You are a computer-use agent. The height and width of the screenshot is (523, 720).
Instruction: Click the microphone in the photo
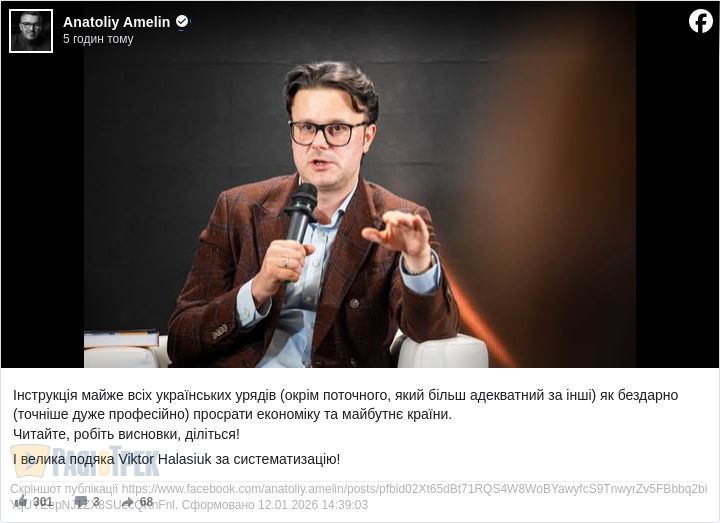(x=301, y=214)
